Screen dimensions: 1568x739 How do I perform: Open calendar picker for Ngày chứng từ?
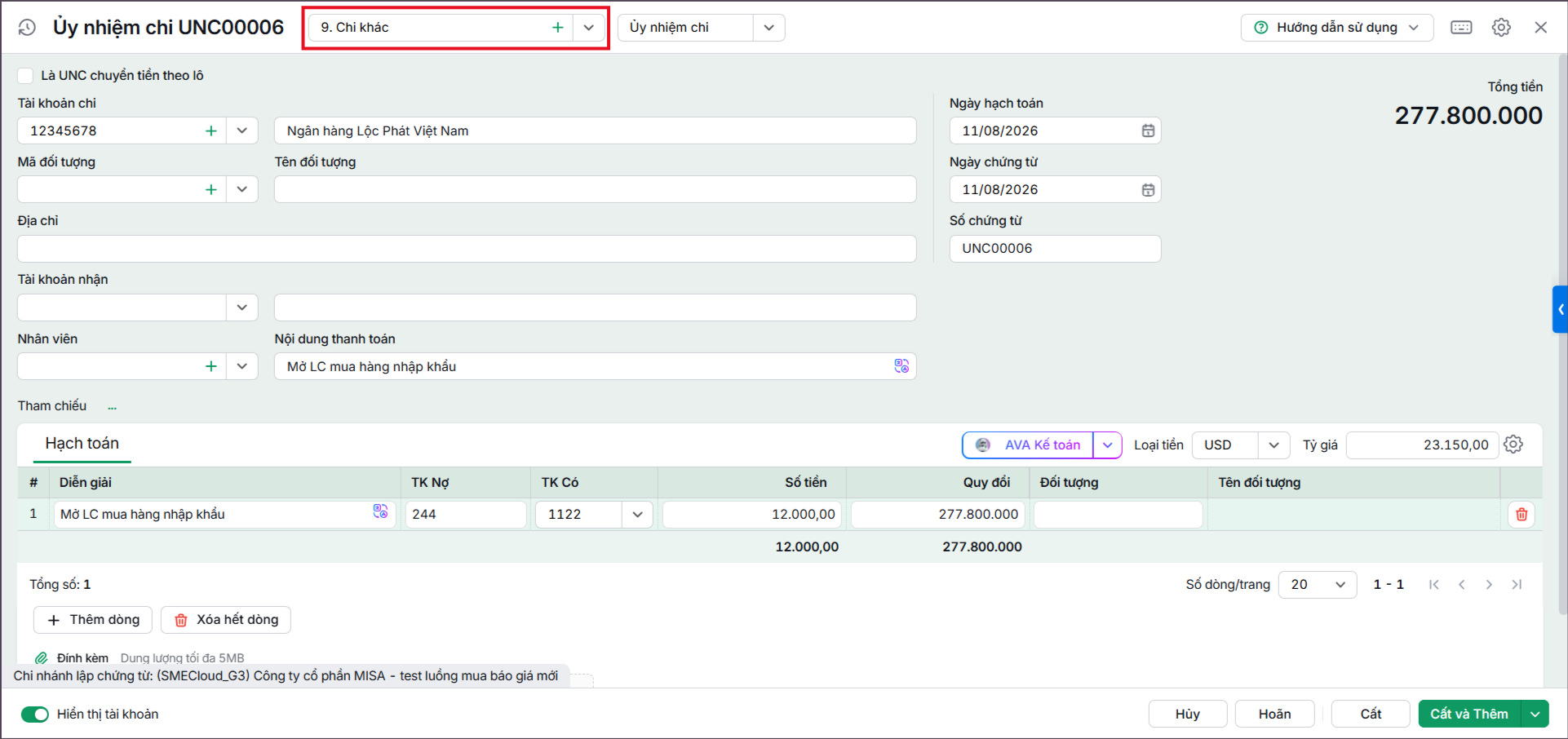point(1148,189)
